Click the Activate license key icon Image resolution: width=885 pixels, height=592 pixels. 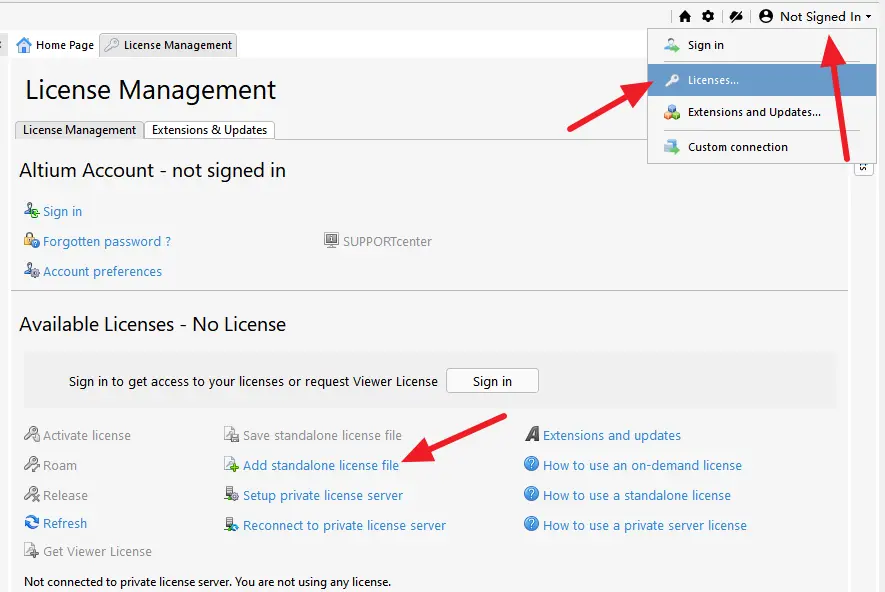pyautogui.click(x=32, y=434)
